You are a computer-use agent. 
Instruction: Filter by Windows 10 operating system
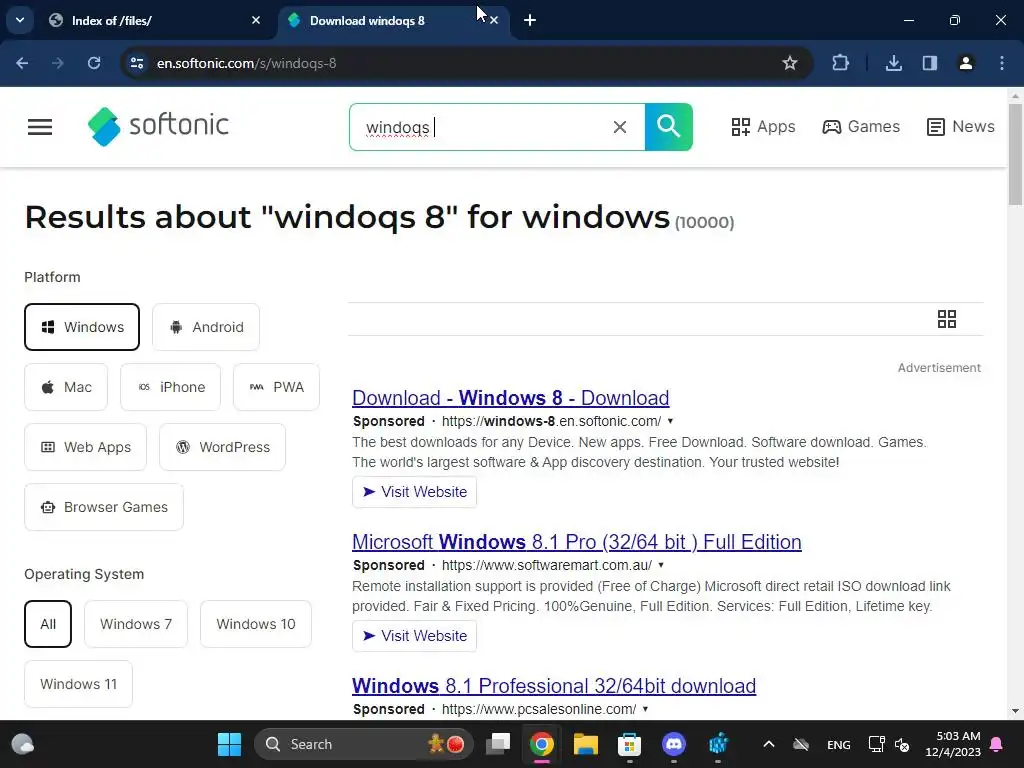(256, 624)
